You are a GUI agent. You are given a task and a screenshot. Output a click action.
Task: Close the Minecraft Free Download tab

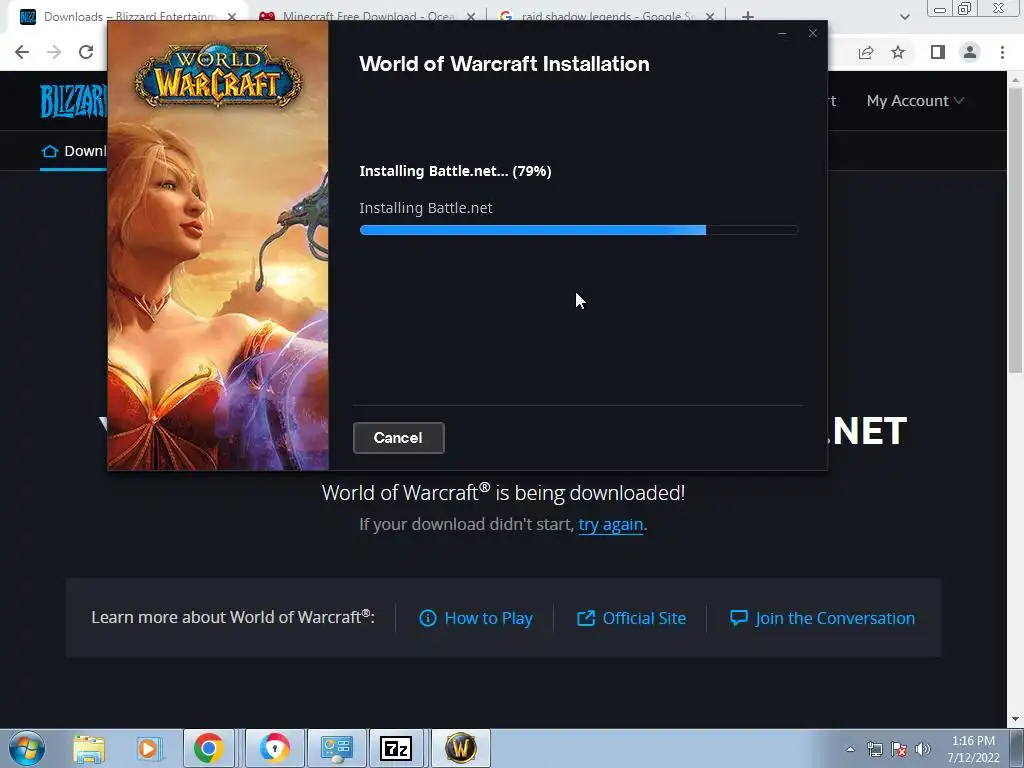pos(471,17)
